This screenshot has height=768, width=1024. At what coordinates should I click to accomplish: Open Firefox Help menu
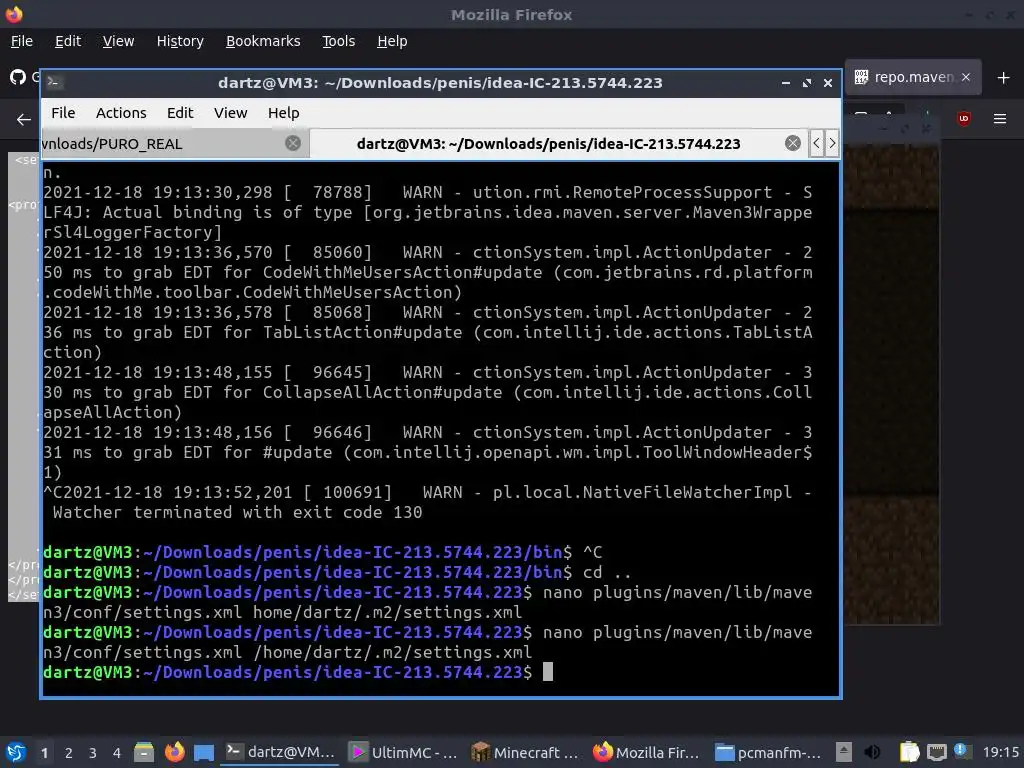(392, 41)
